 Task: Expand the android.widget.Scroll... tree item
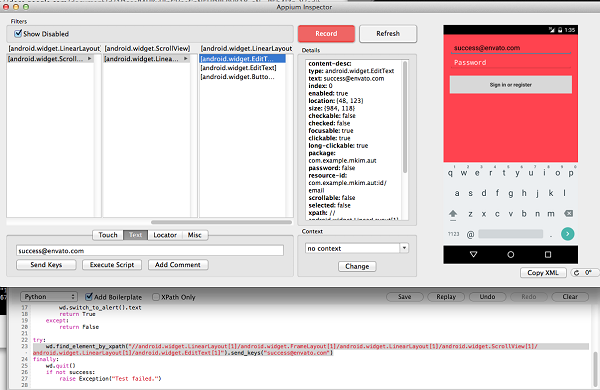pyautogui.click(x=90, y=59)
